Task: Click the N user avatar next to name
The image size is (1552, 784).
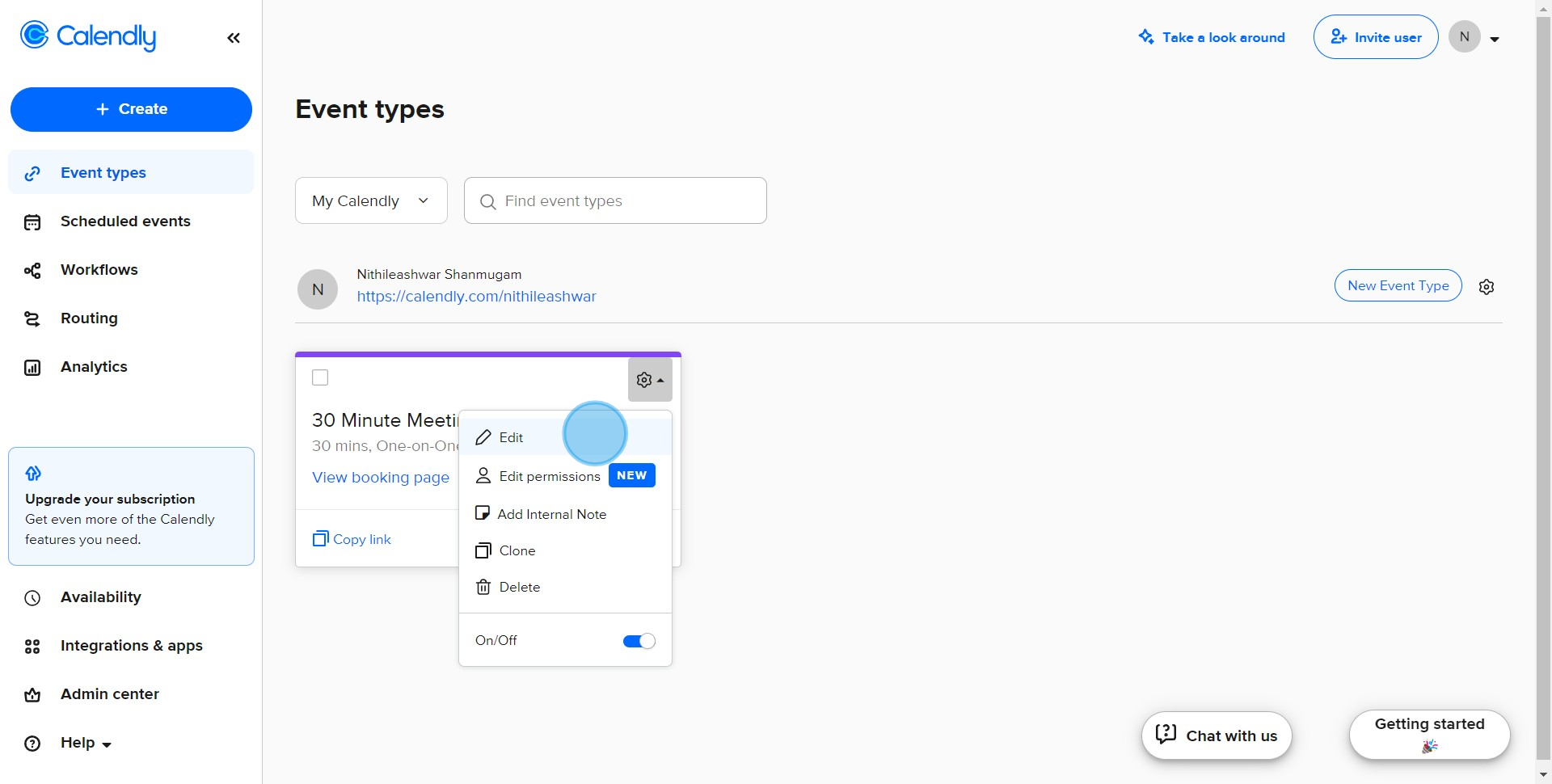Action: (318, 289)
